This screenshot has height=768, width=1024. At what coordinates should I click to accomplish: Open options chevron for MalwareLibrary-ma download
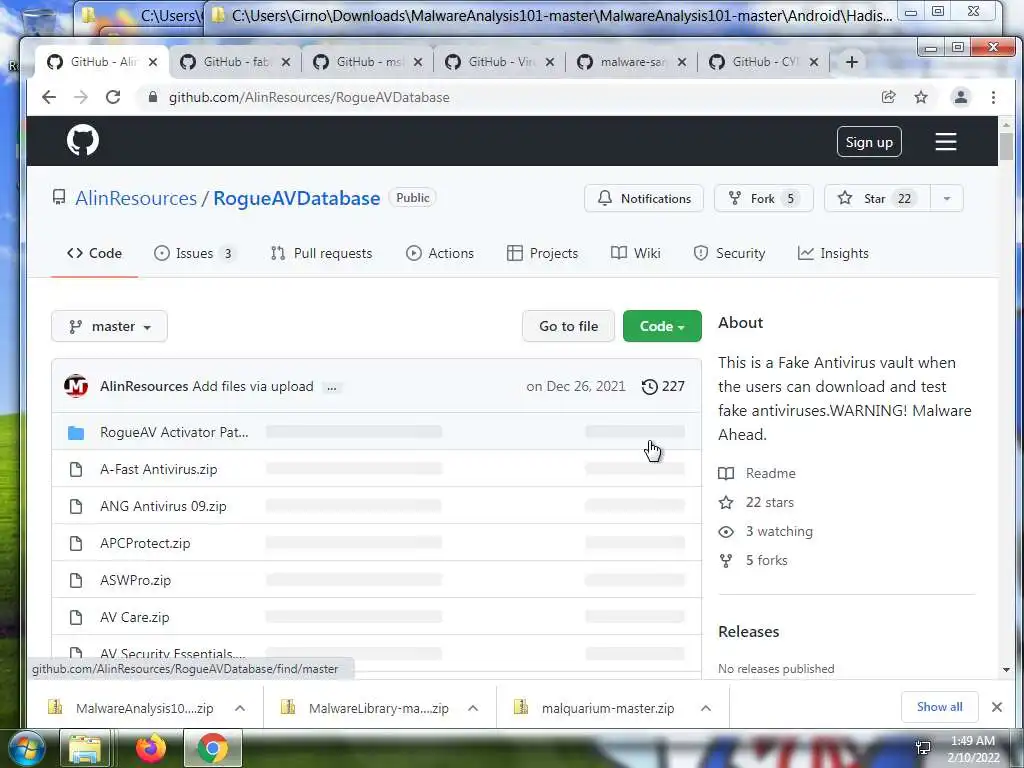(x=473, y=708)
